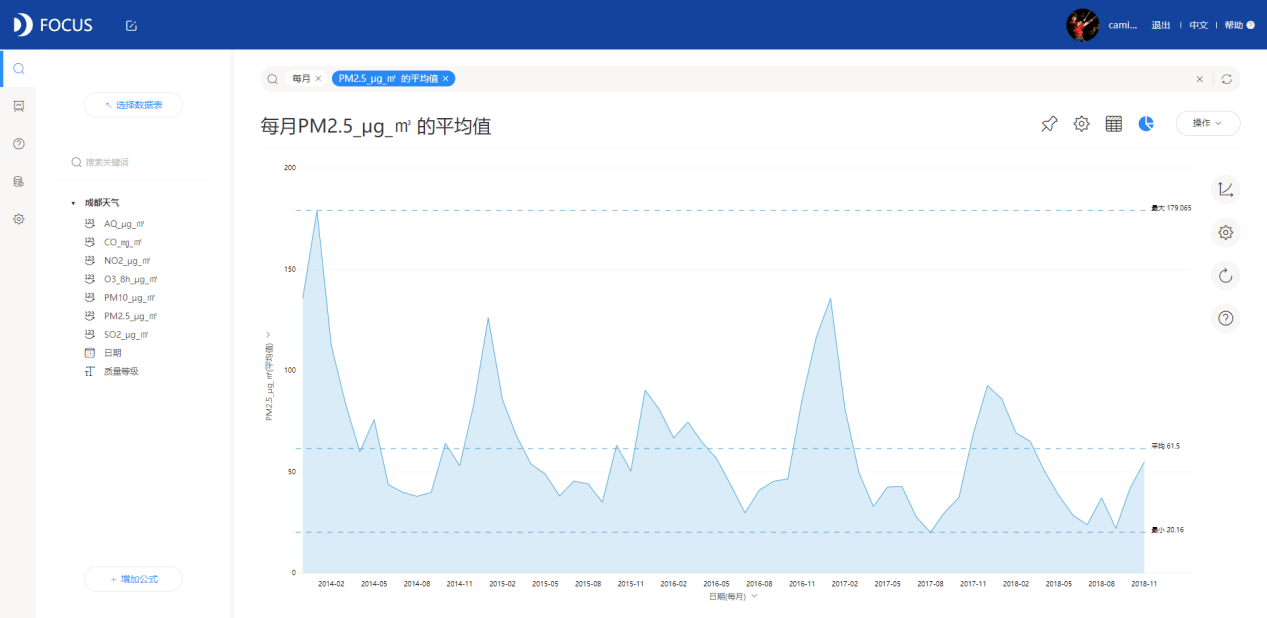Viewport: 1267px width, 618px height.
Task: Collapse the 成都天气 data table tree
Action: pyautogui.click(x=72, y=202)
